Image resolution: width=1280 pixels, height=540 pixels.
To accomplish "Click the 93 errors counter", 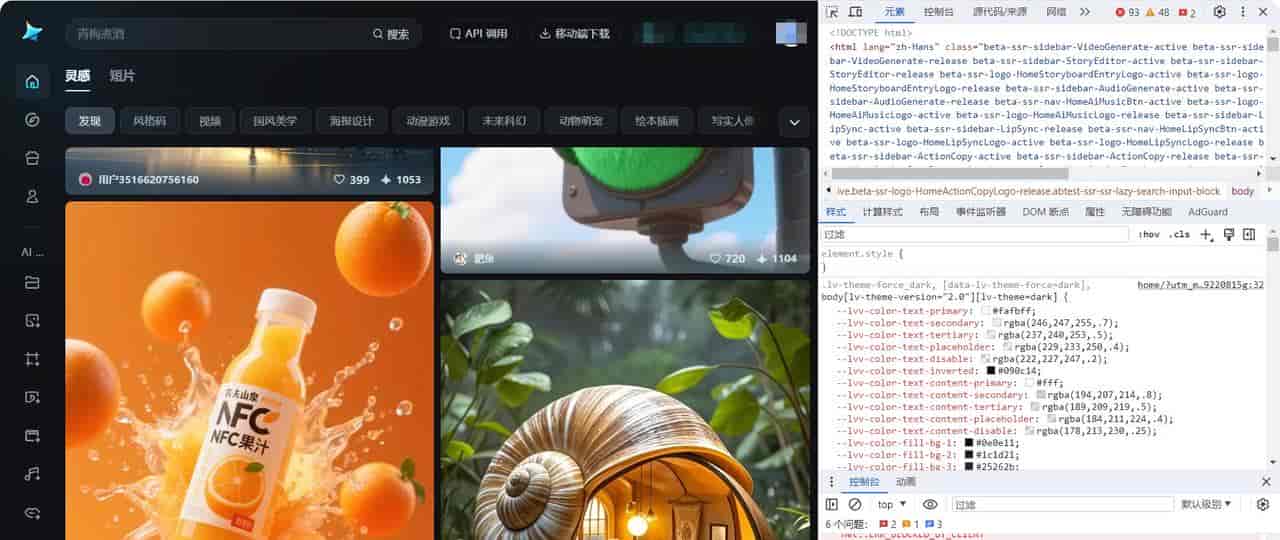I will tap(1127, 12).
